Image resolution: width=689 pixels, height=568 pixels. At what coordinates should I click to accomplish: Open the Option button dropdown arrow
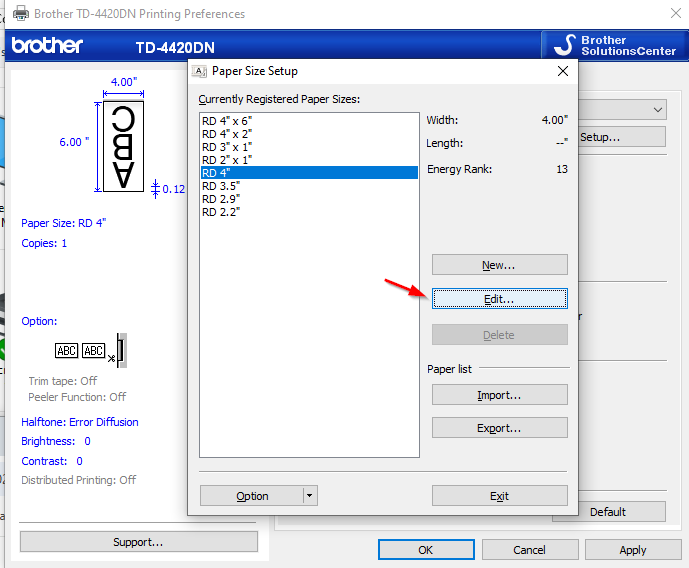(x=310, y=496)
